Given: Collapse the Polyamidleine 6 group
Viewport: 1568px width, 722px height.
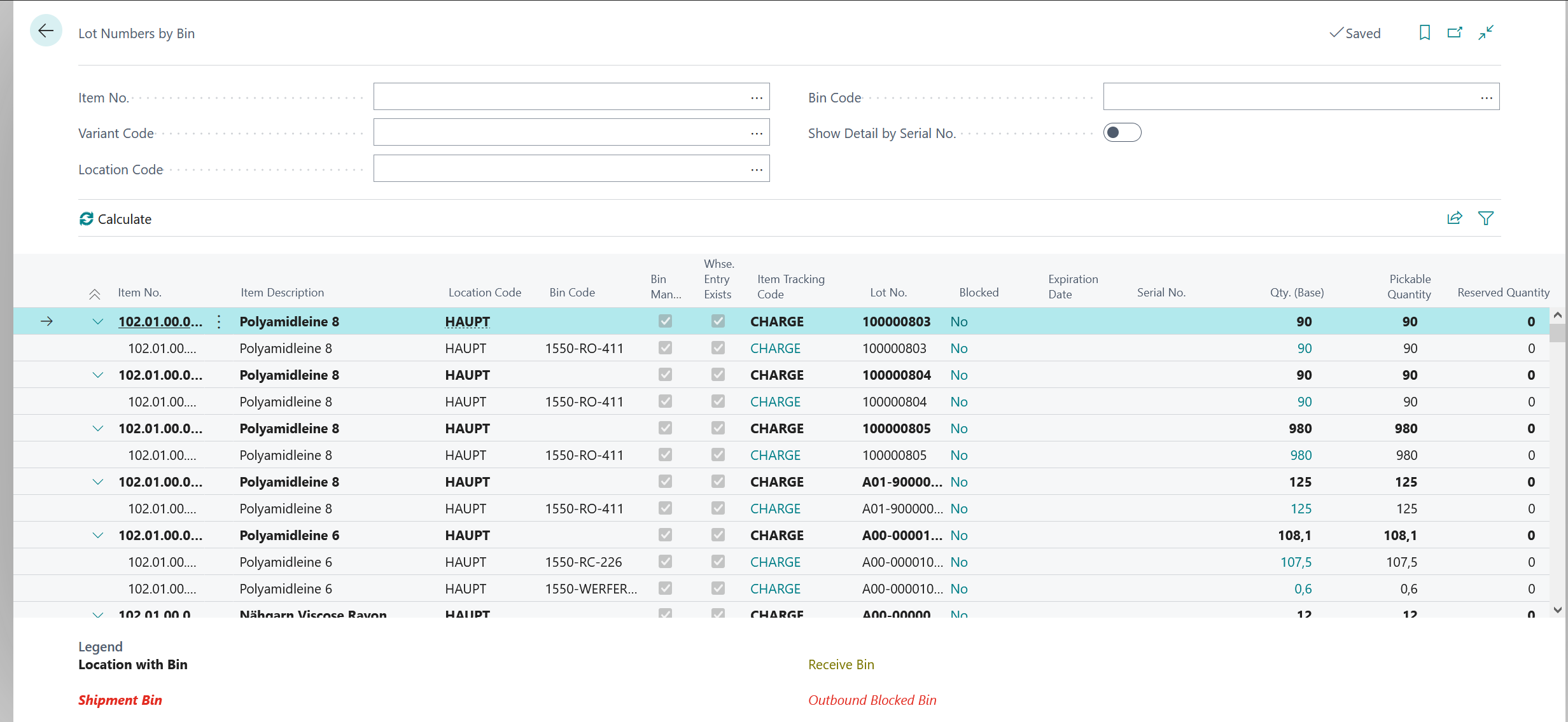Looking at the screenshot, I should [97, 536].
